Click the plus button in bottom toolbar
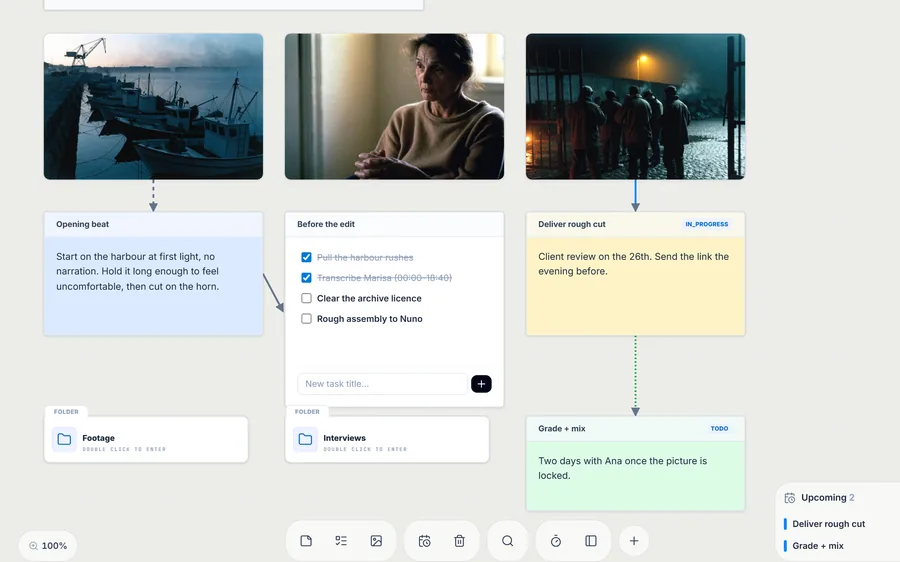Screen dimensions: 900x562 click(634, 541)
